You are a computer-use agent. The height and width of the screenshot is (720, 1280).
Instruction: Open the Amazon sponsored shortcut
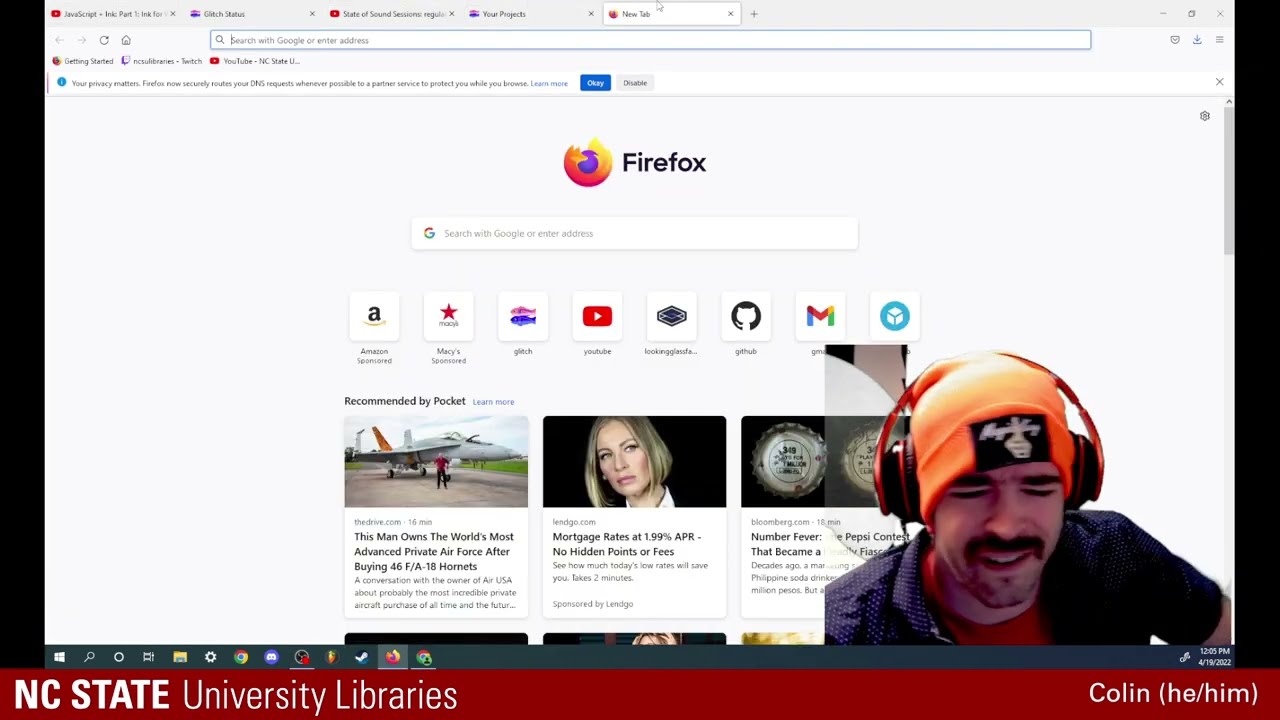(x=374, y=316)
